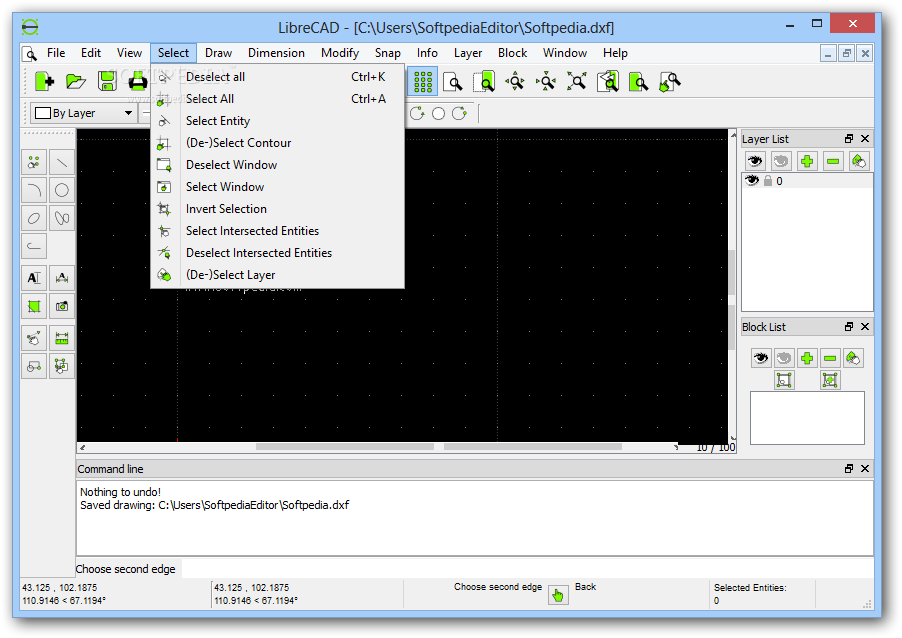The image size is (902, 638).
Task: Choose Select Intersected Entities entry
Action: coord(277,231)
